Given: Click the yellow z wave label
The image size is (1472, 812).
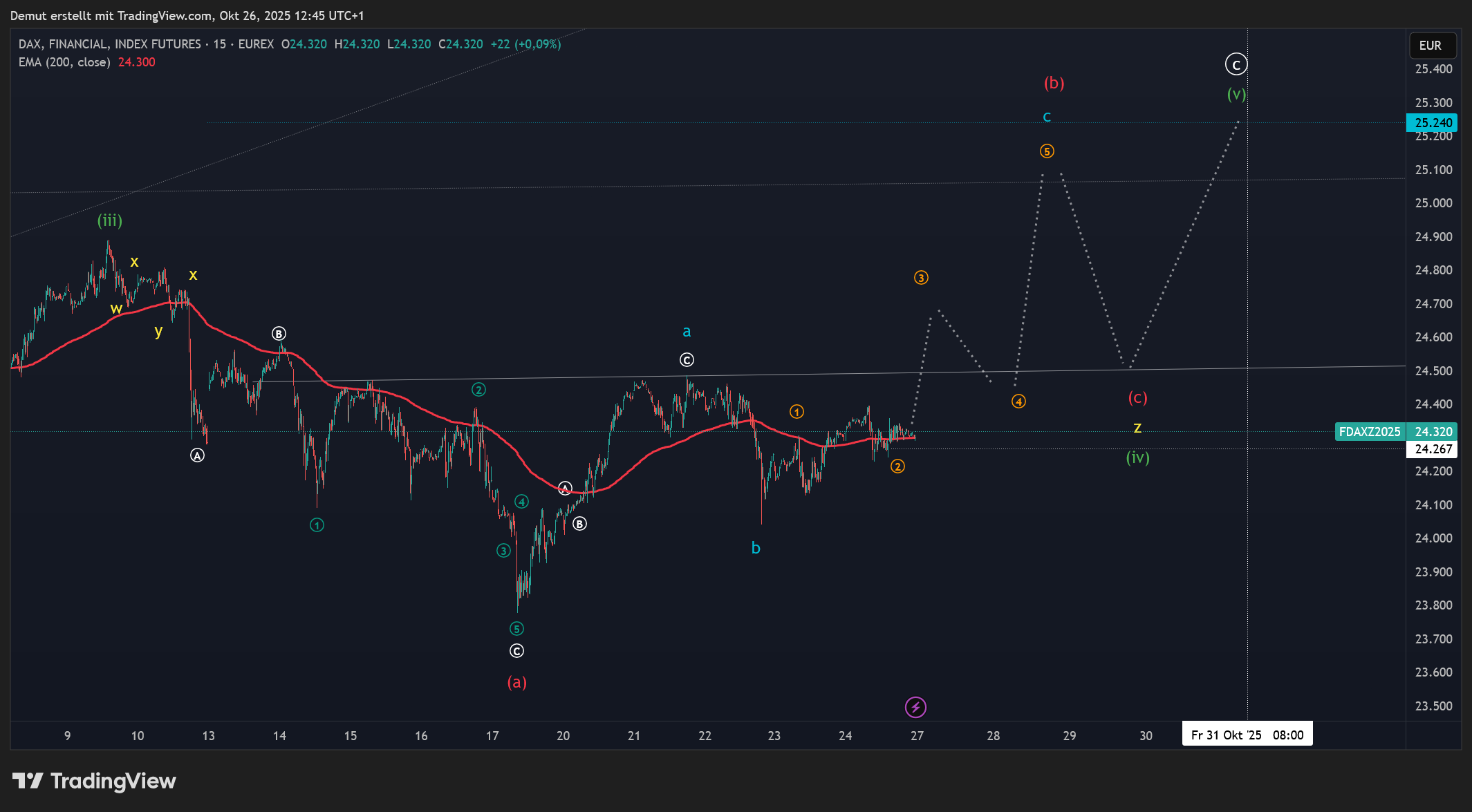Looking at the screenshot, I should tap(1137, 428).
